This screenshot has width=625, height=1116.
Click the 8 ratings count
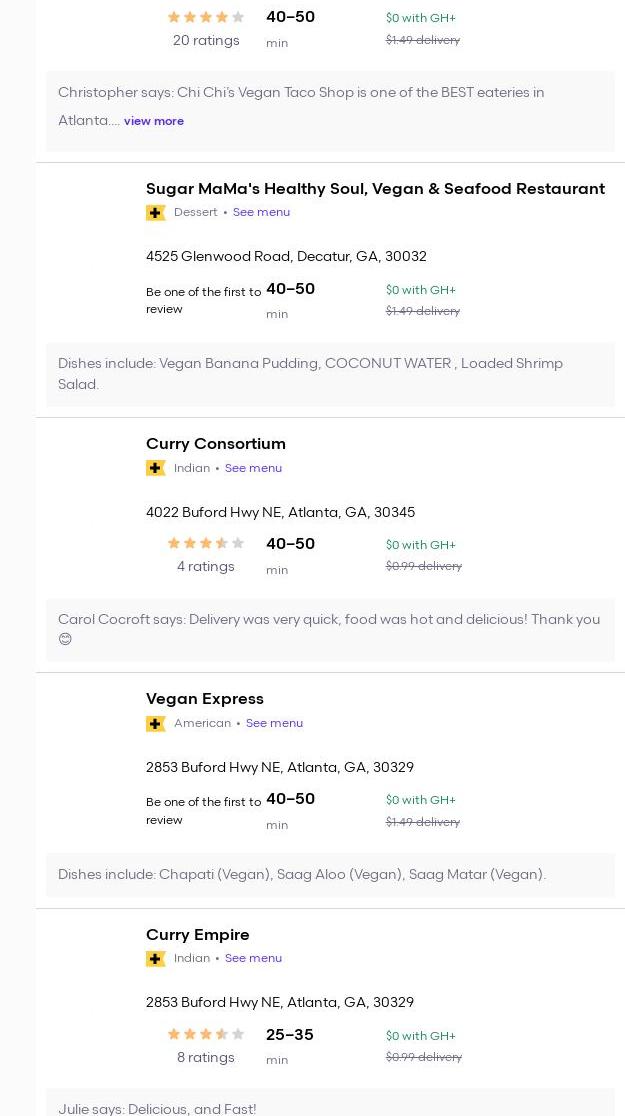point(205,1058)
